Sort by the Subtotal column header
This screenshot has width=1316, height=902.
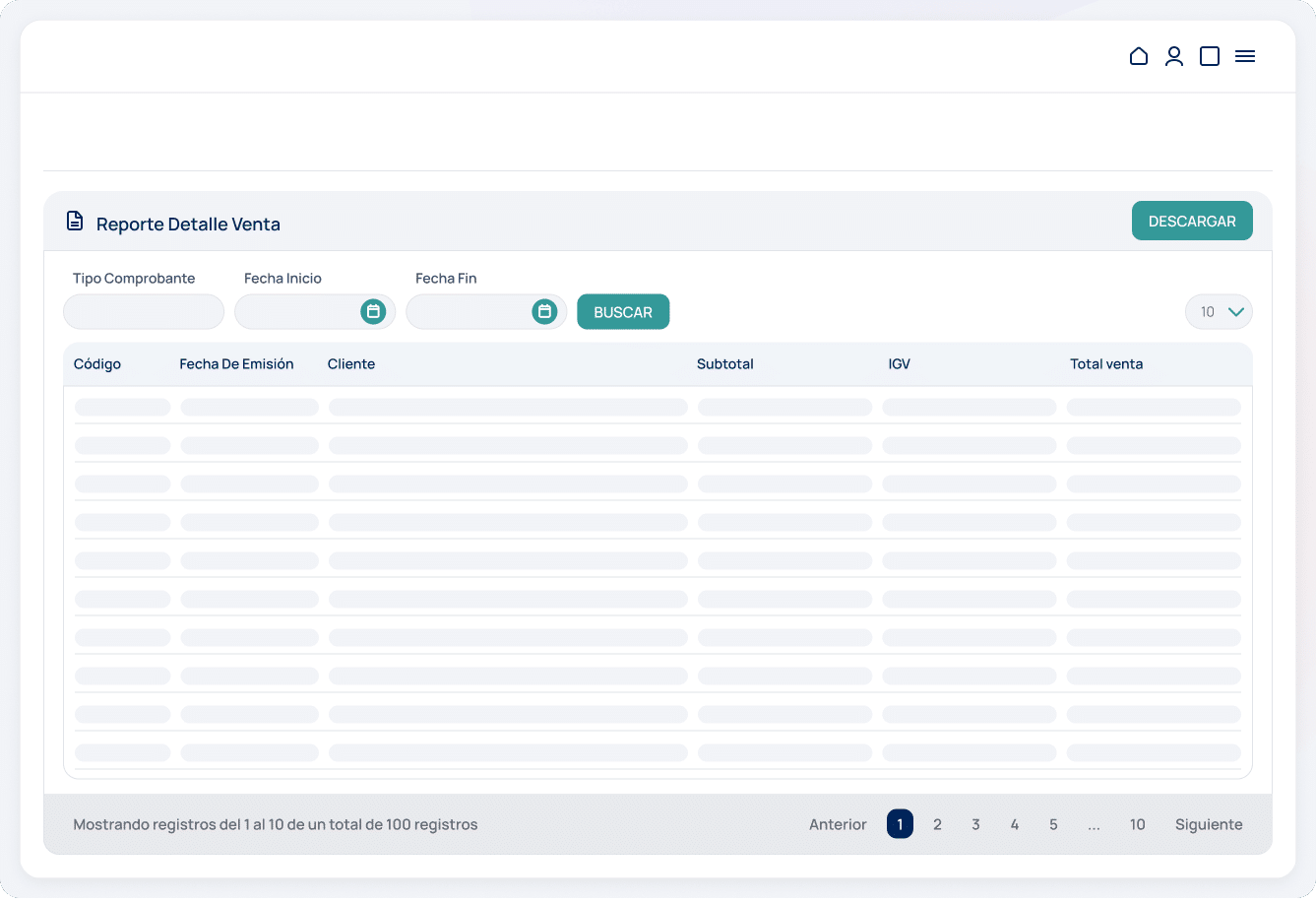[725, 364]
